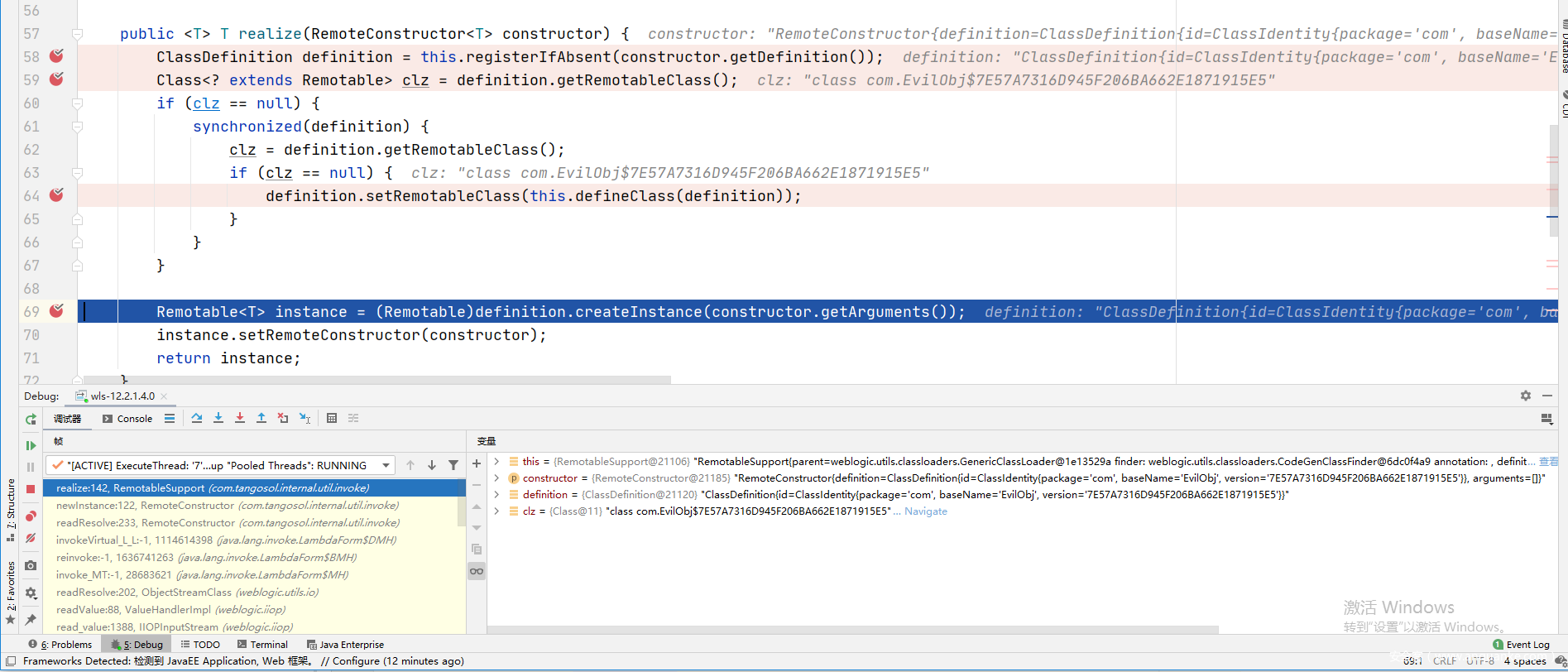
Task: Expand the 'constructor' variable node
Action: click(496, 478)
